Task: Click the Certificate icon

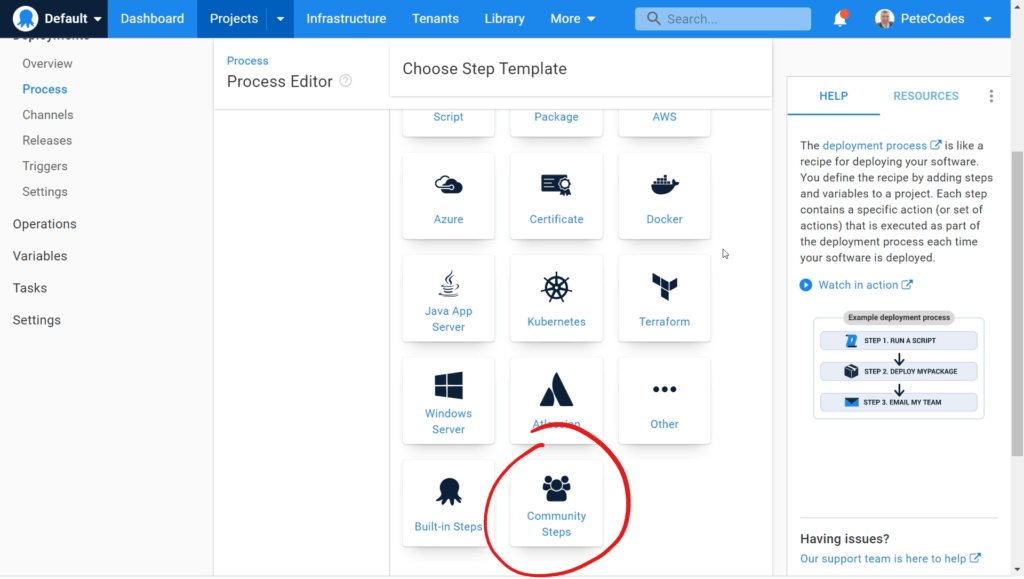Action: 556,185
